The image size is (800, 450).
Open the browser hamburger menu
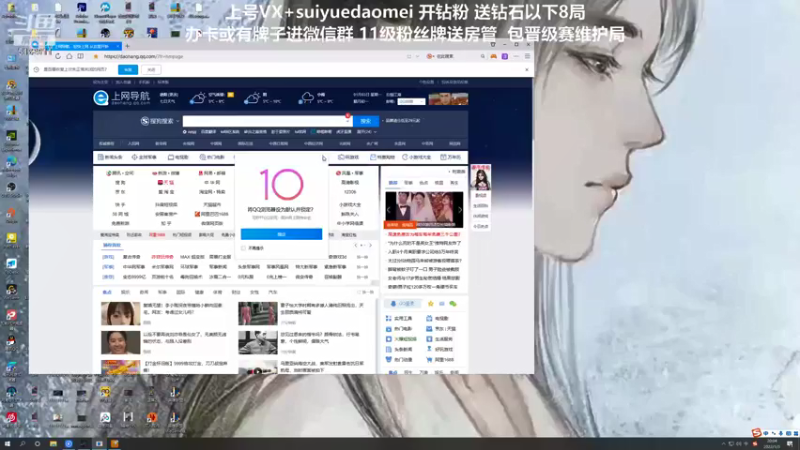click(527, 56)
